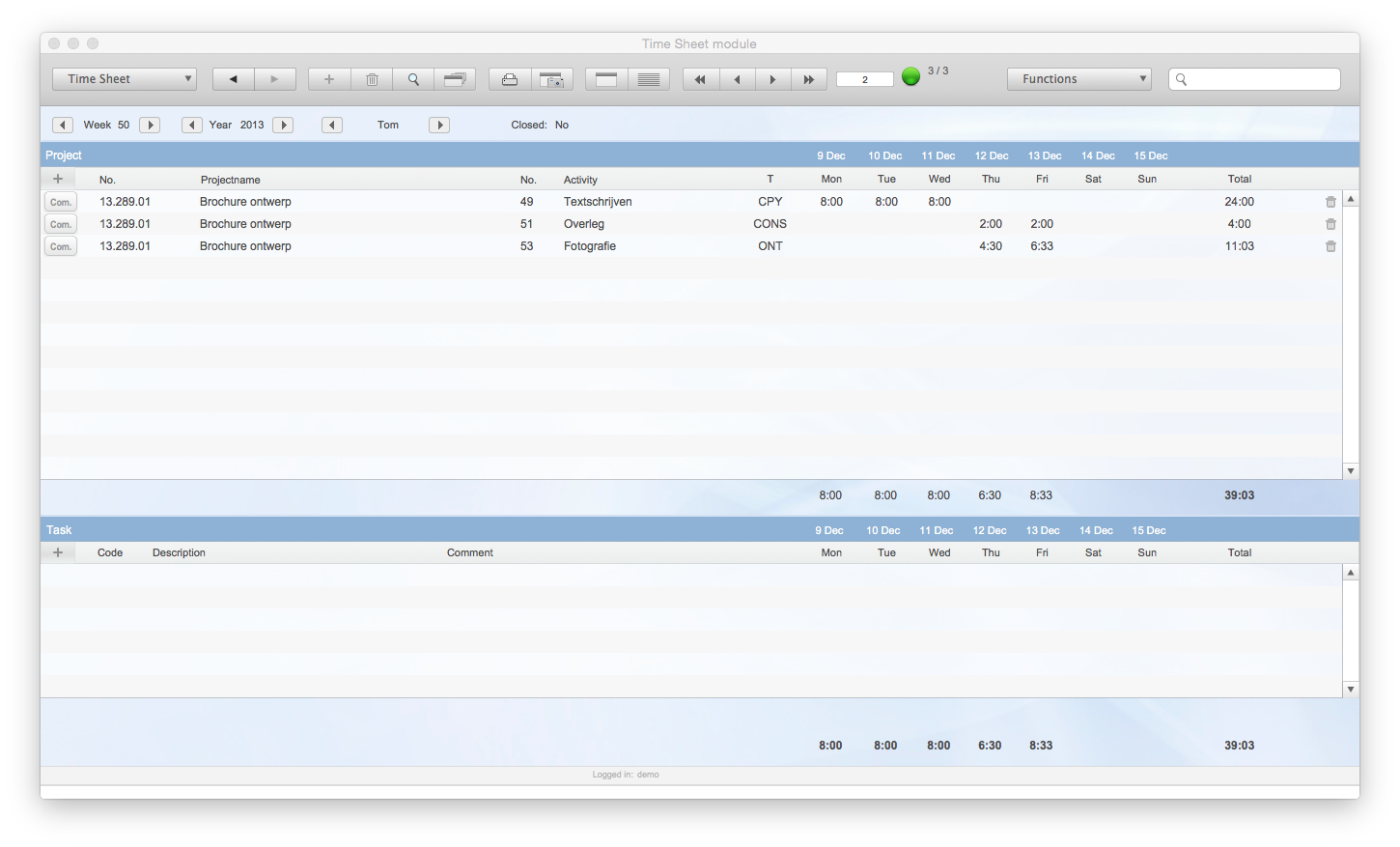Click the screenshot preview camera icon
The image size is (1400, 847).
(x=551, y=79)
